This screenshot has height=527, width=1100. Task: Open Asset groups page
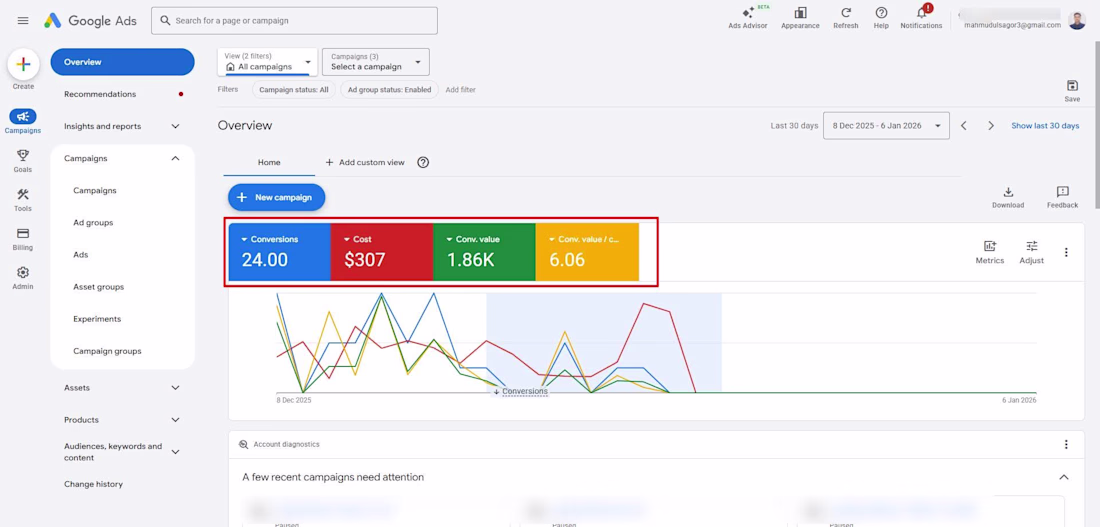click(x=98, y=287)
